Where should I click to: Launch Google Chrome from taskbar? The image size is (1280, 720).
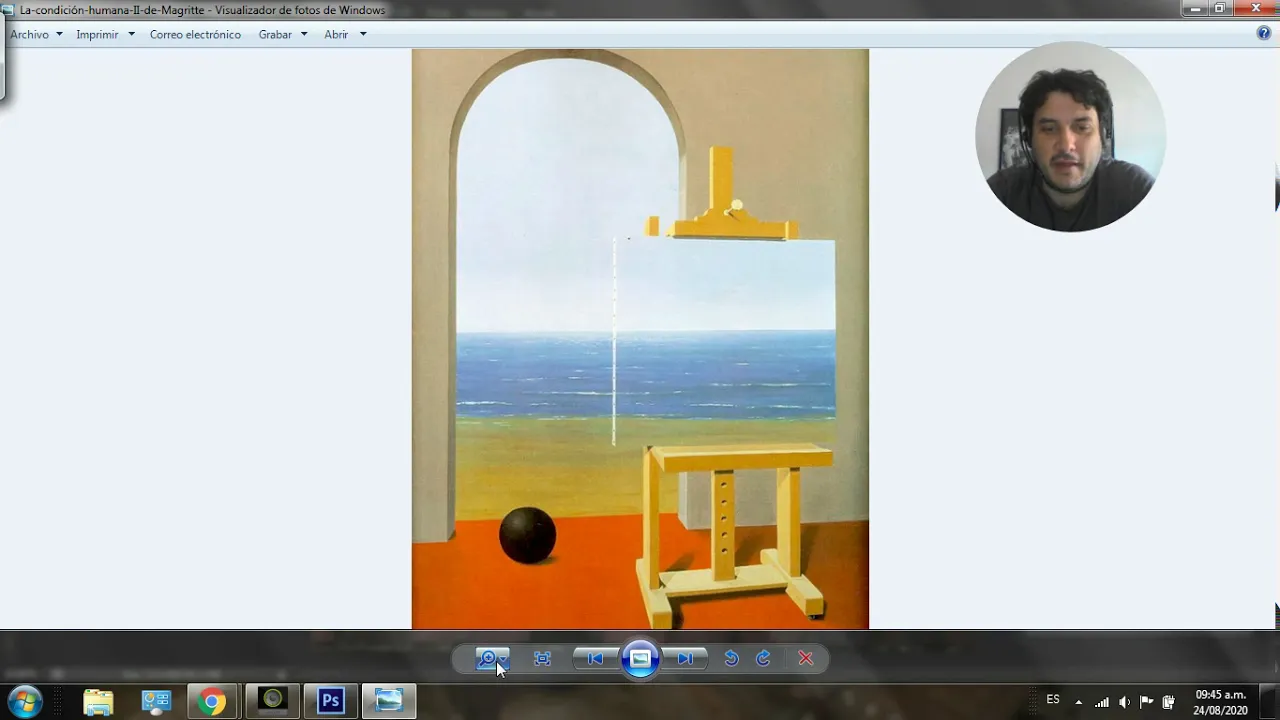click(212, 702)
